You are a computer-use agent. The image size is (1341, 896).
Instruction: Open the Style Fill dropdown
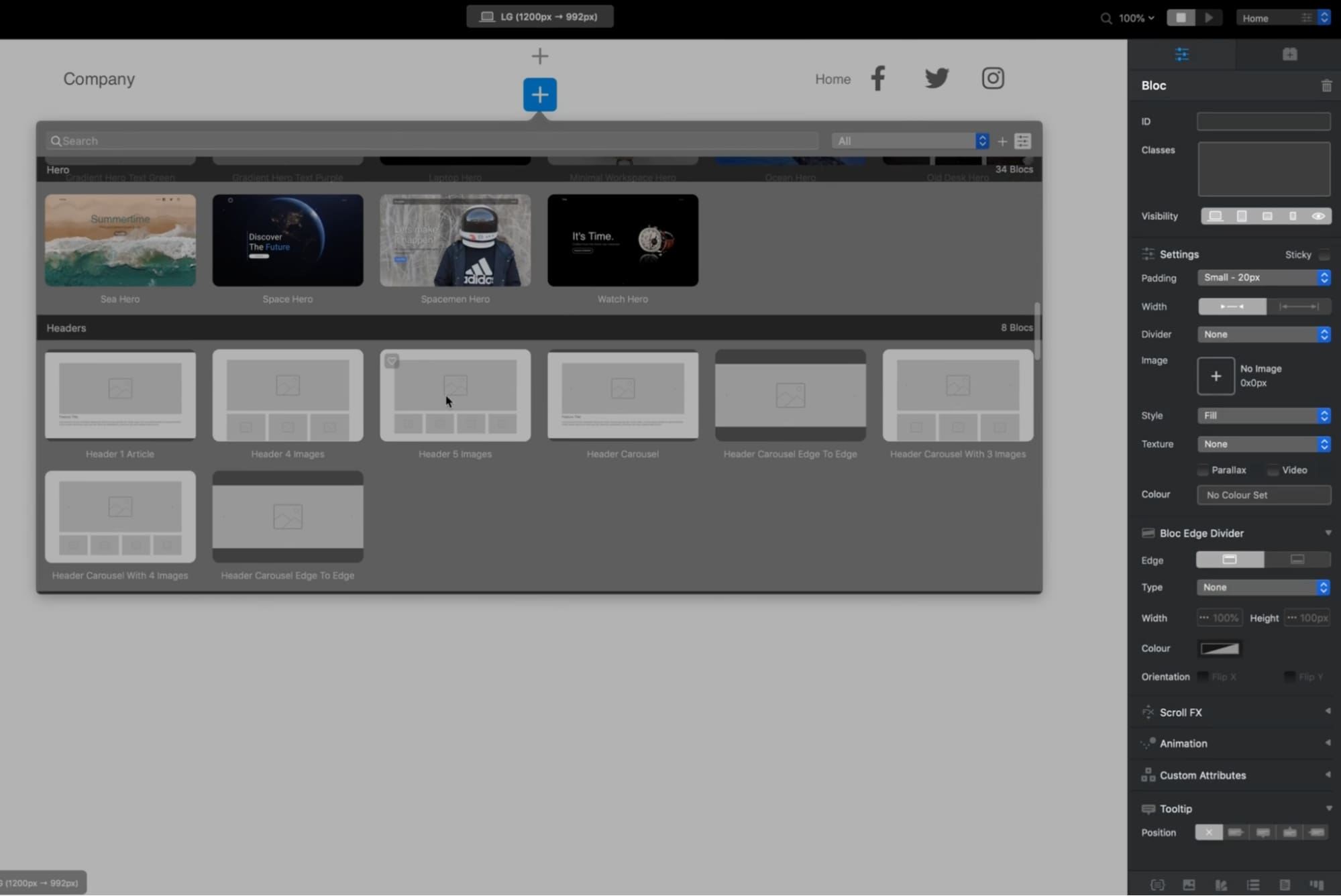(x=1264, y=416)
